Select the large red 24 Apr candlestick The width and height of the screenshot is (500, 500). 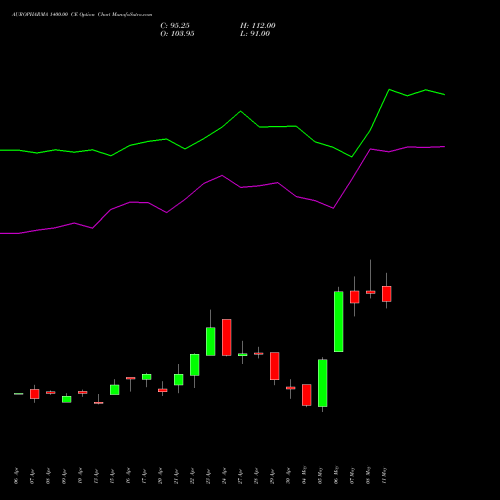(227, 337)
